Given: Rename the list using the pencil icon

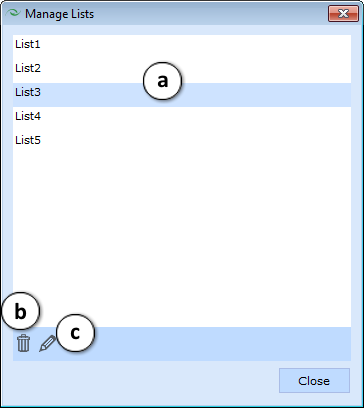Looking at the screenshot, I should click(48, 343).
